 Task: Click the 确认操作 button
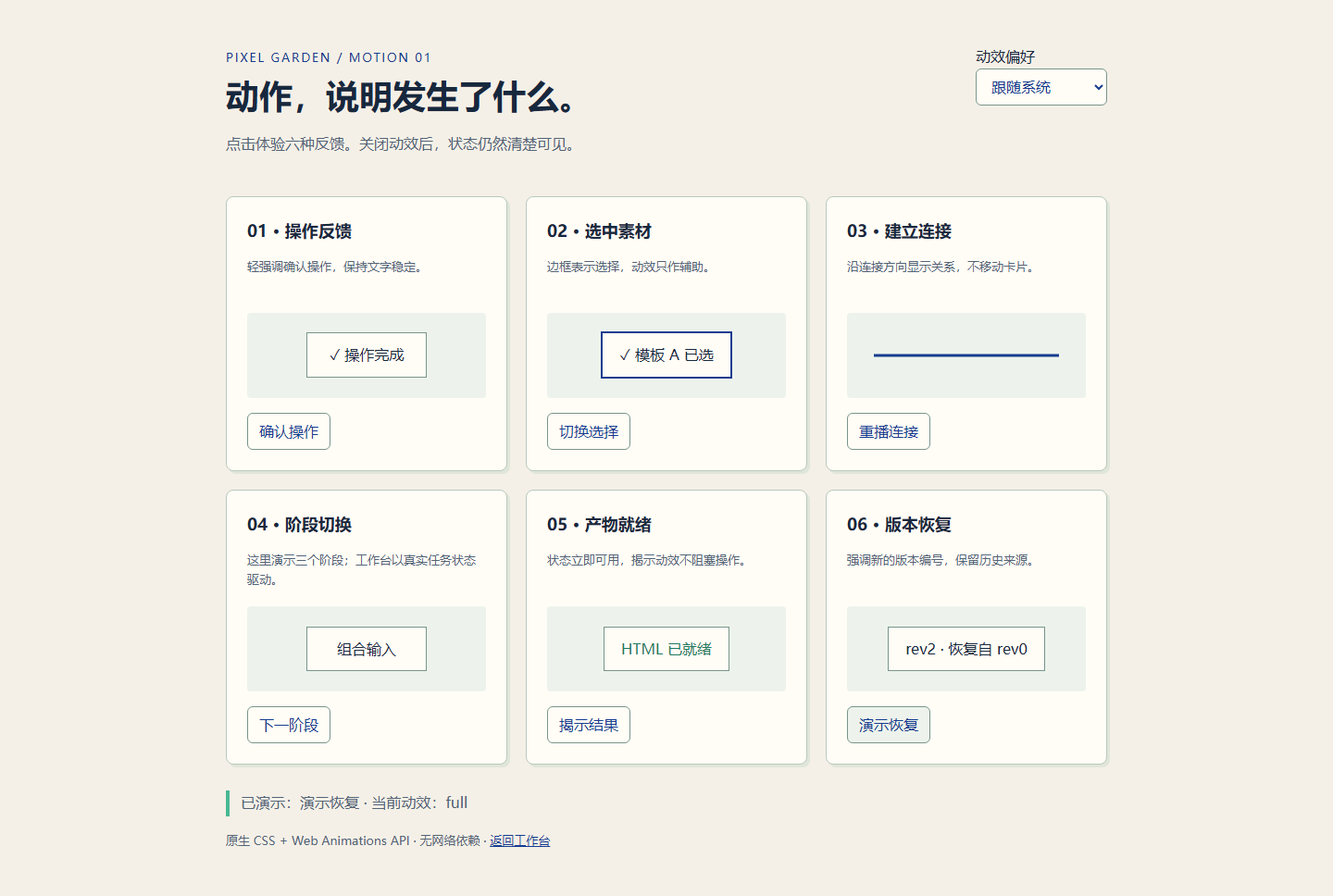pyautogui.click(x=289, y=431)
